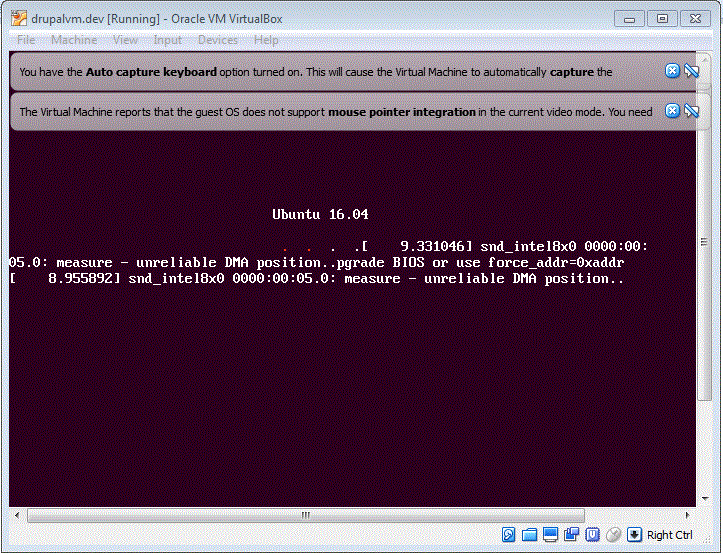
Task: Click the horizontal scrollbar thumb
Action: tap(306, 515)
